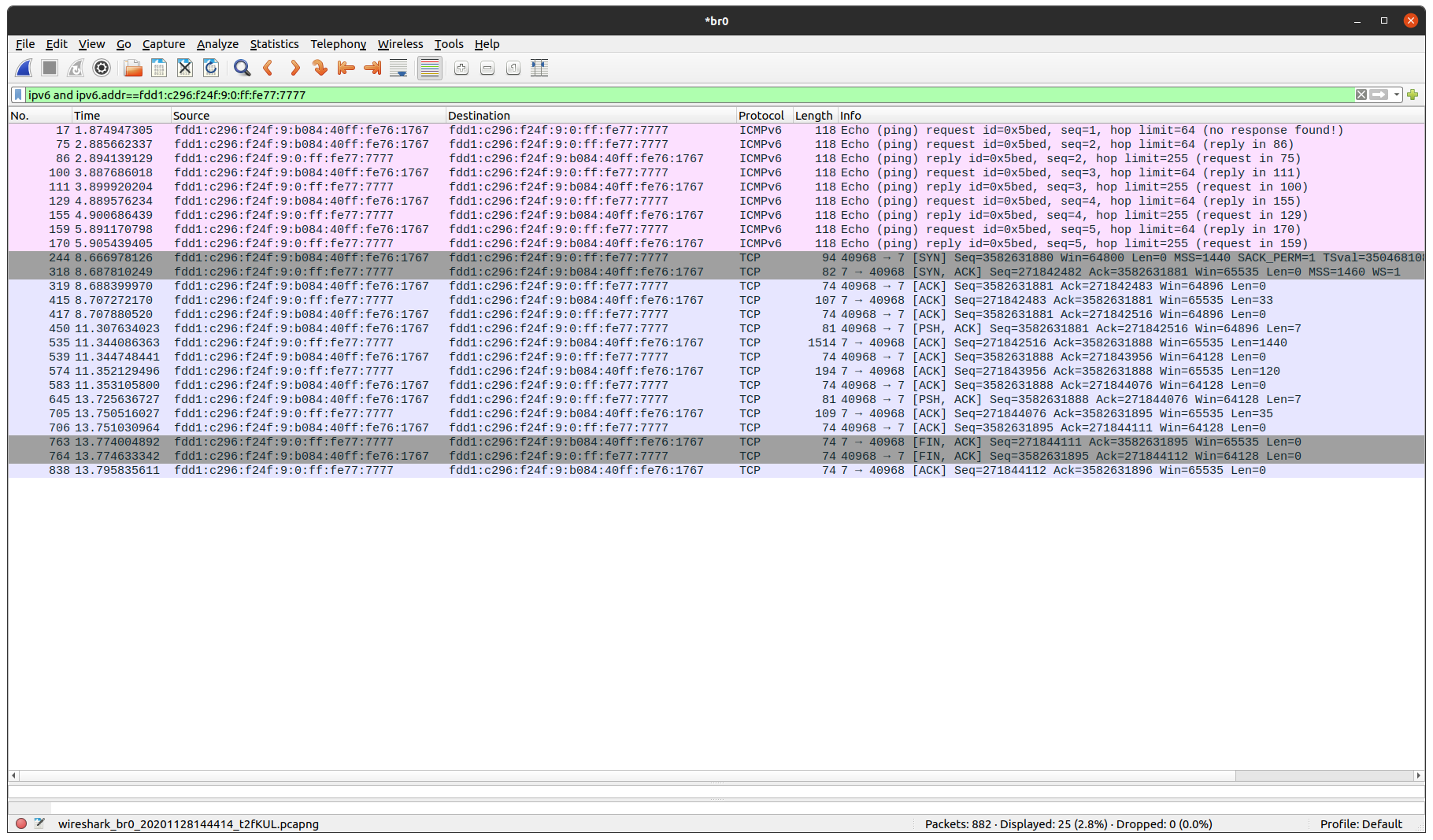Stop the running capture
The image size is (1433, 840).
click(x=49, y=68)
